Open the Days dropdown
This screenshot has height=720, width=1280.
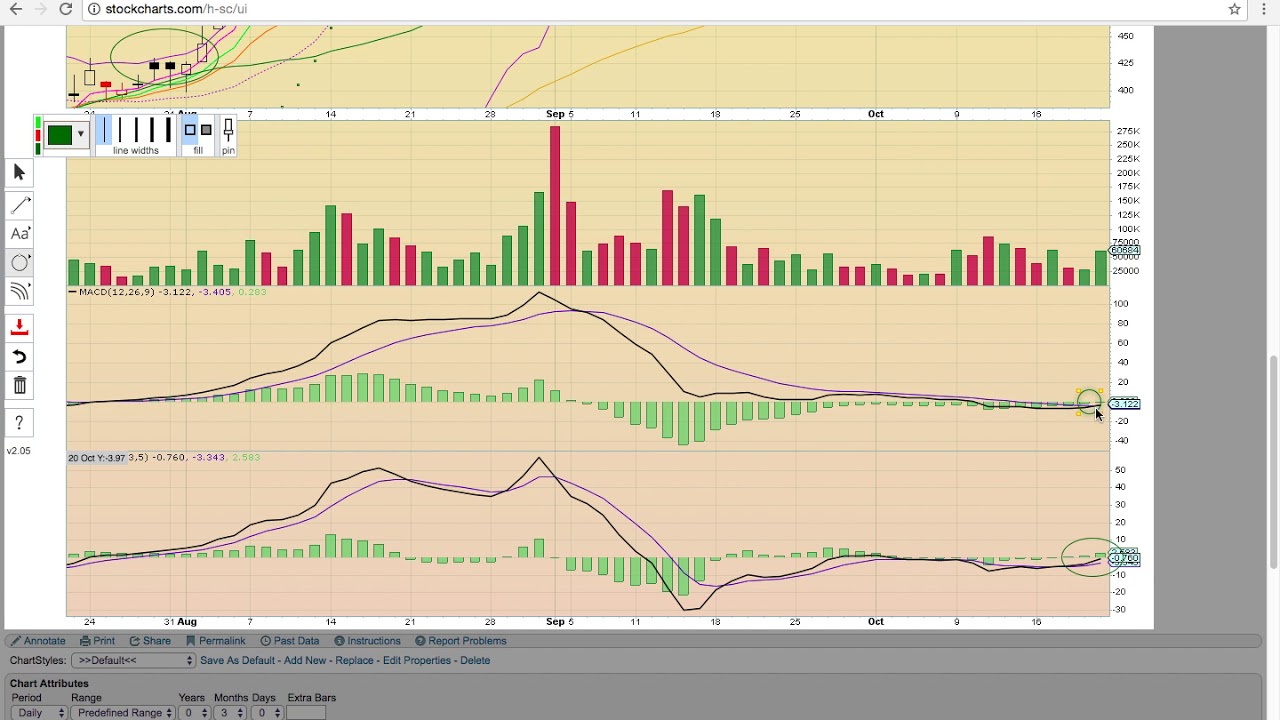(x=266, y=713)
